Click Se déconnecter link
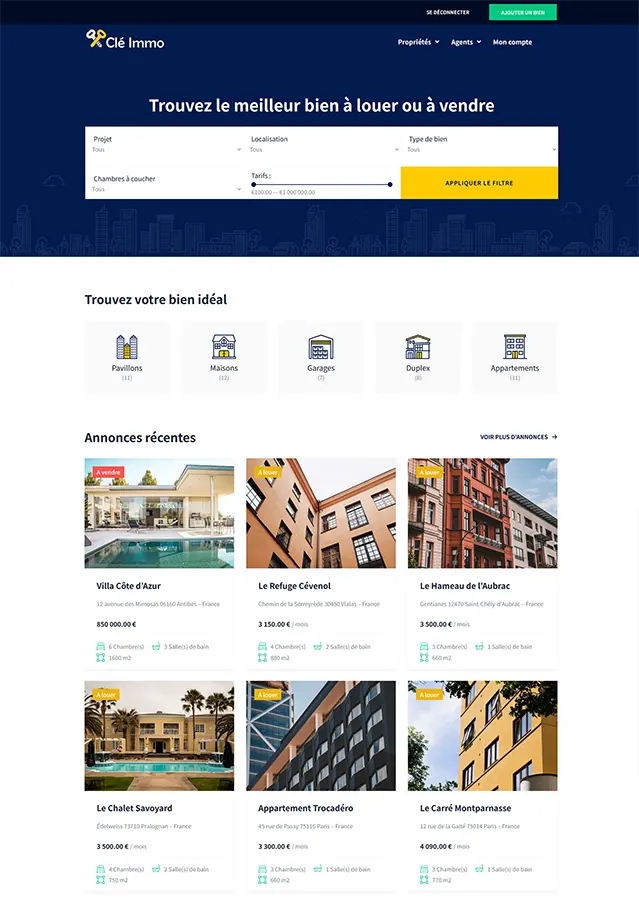 pyautogui.click(x=448, y=12)
